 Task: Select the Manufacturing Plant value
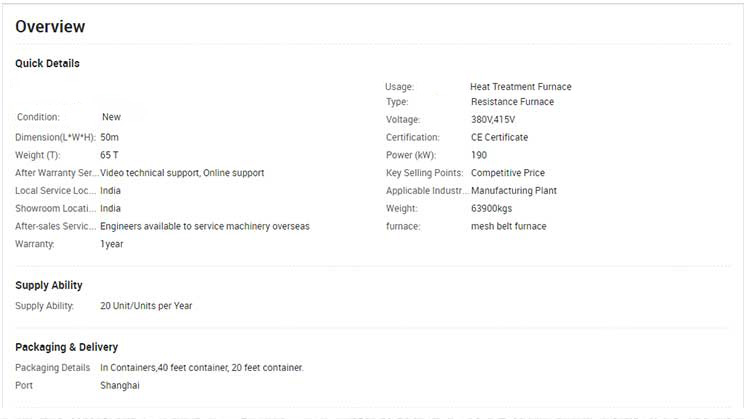[513, 191]
